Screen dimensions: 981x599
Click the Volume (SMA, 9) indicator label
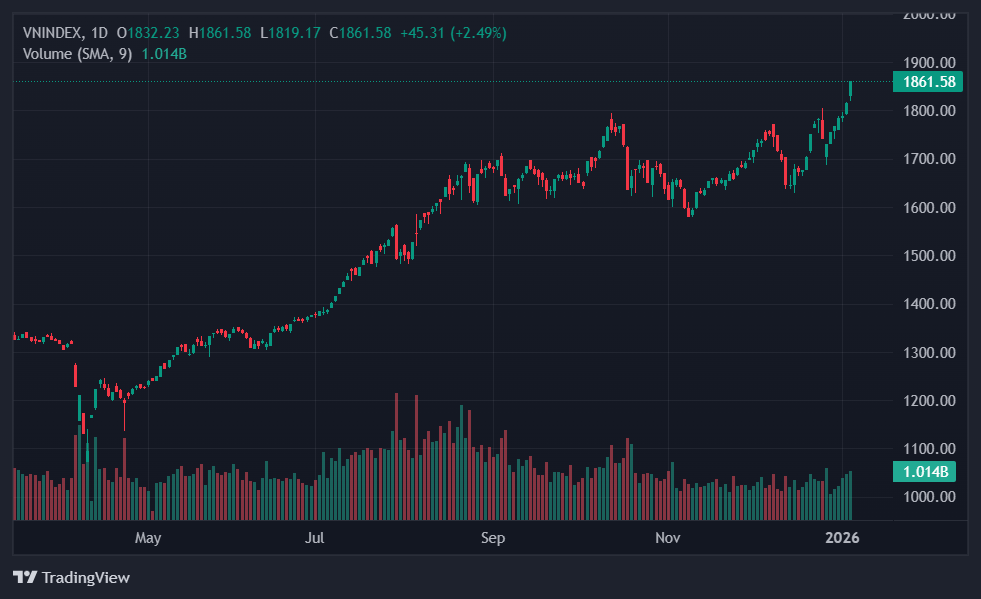[77, 53]
